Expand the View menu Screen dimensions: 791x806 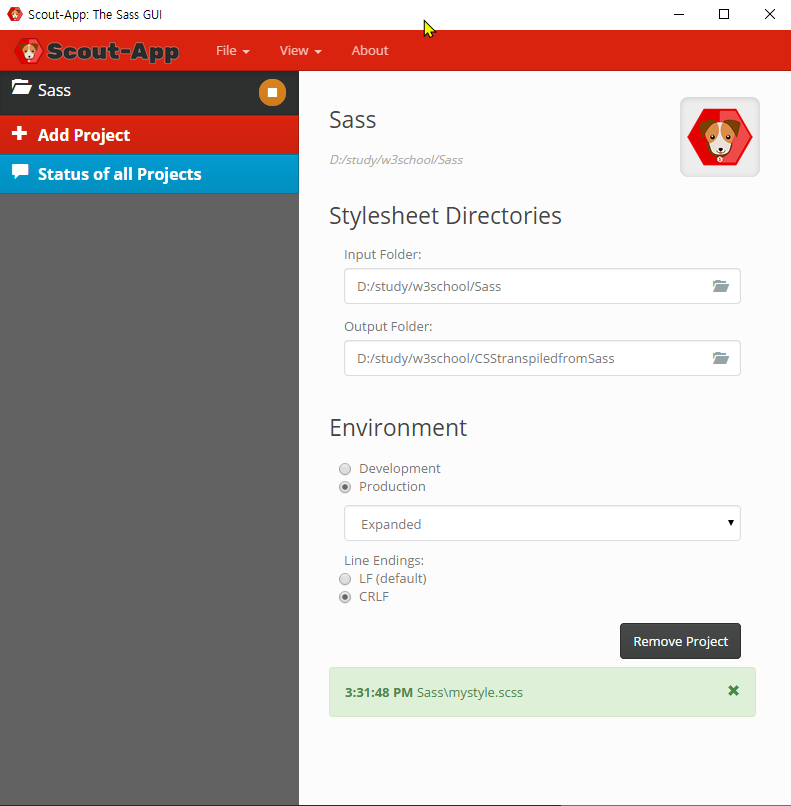coord(300,51)
